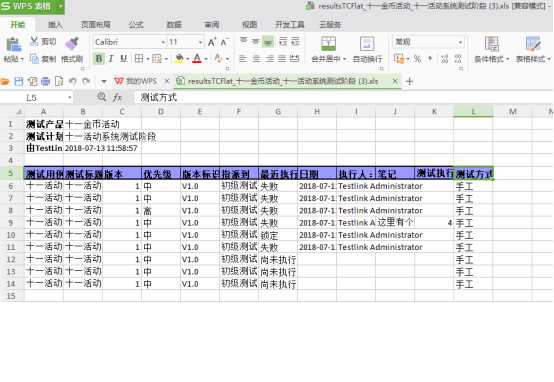Select row 15 header
Screen dimensions: 554x382
pyautogui.click(x=11, y=296)
